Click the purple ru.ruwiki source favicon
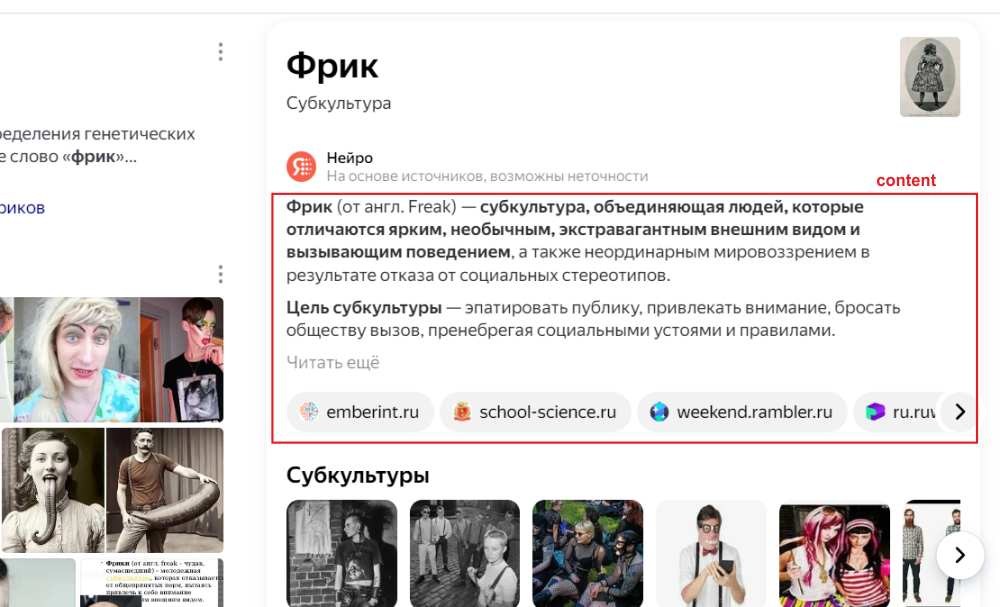This screenshot has width=1000, height=607. pyautogui.click(x=876, y=412)
